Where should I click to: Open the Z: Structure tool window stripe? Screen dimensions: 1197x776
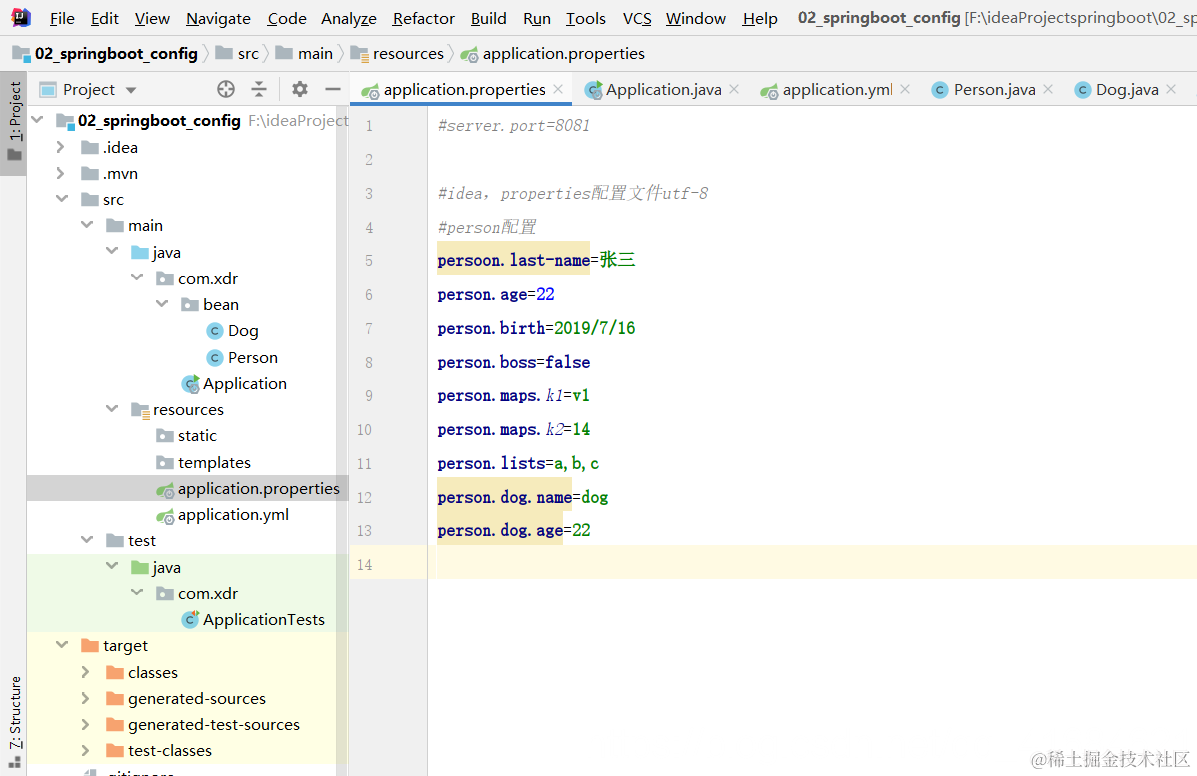click(x=14, y=721)
